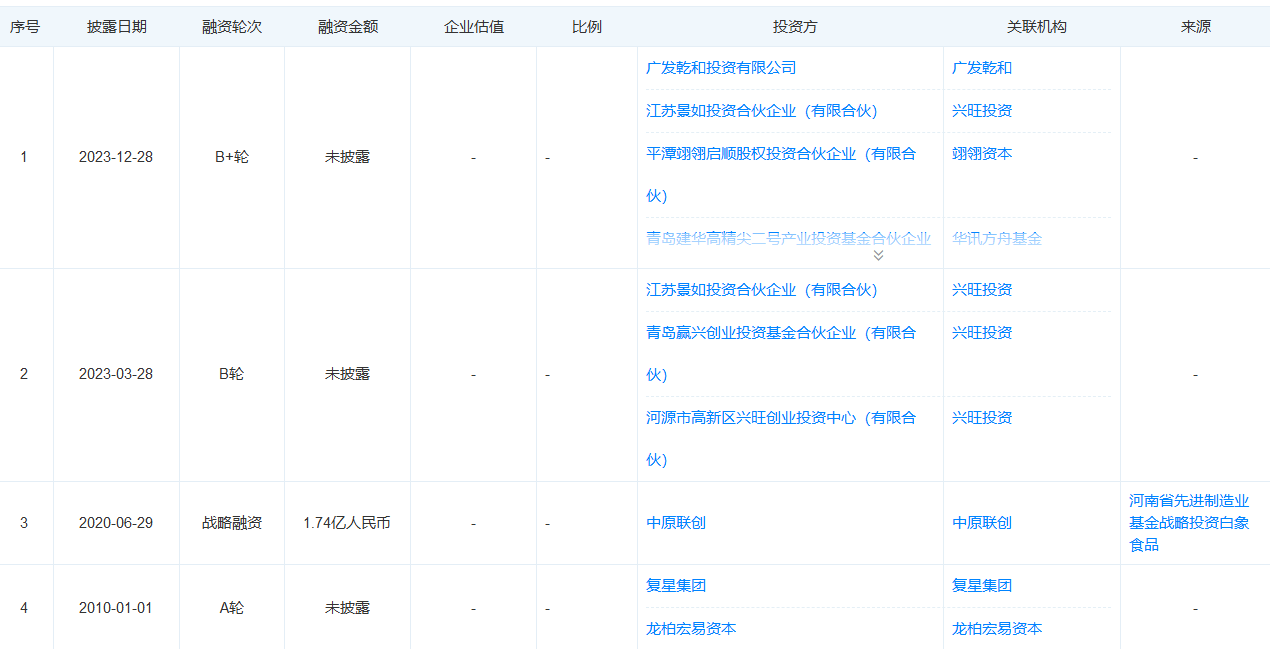The image size is (1270, 649).
Task: Select 未披露 amount in the B+轮 row
Action: [x=347, y=158]
